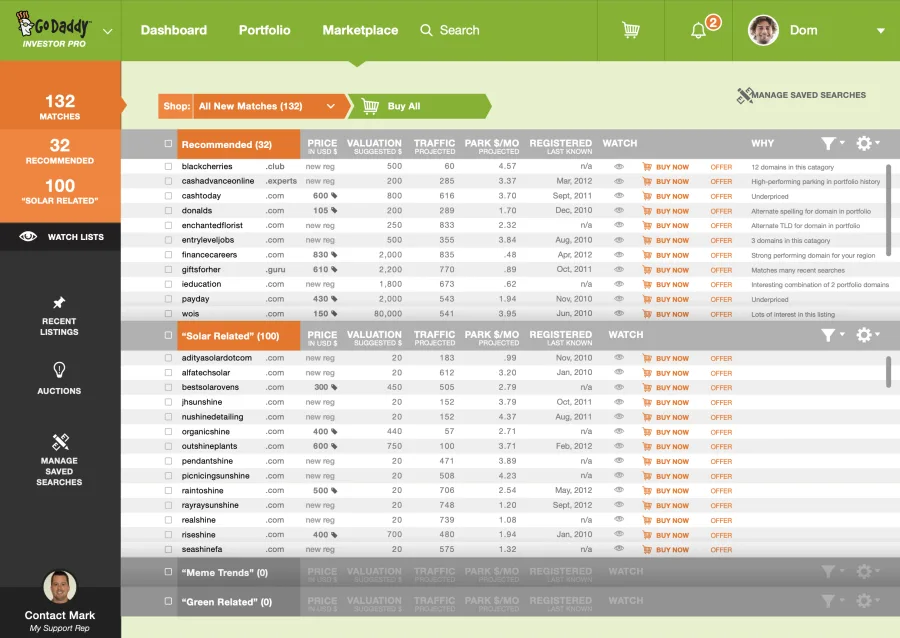The height and width of the screenshot is (638, 900).
Task: Click Buy Now cart for cashtoday
Action: point(647,196)
